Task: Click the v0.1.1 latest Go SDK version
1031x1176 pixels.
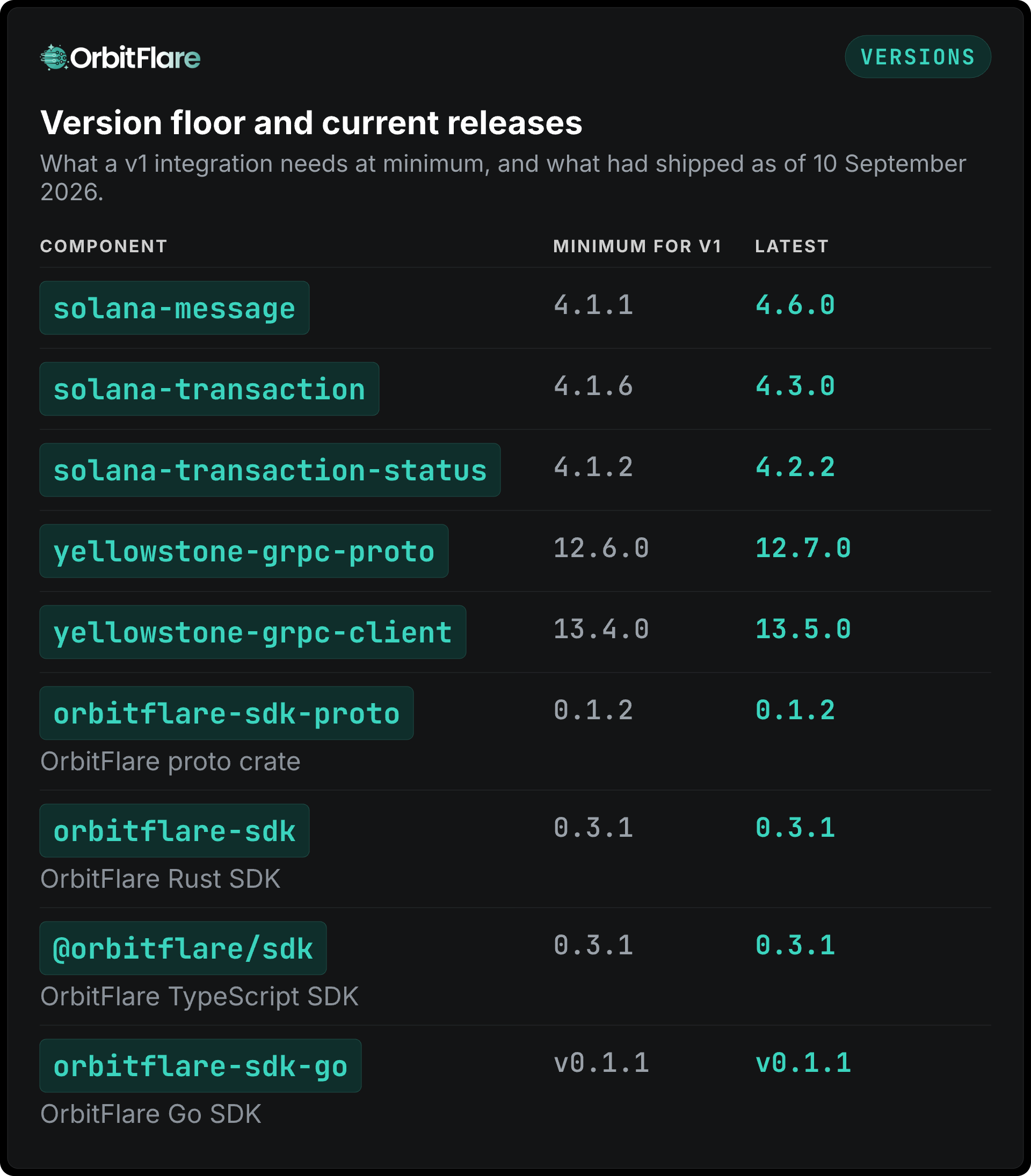Action: coord(803,1063)
